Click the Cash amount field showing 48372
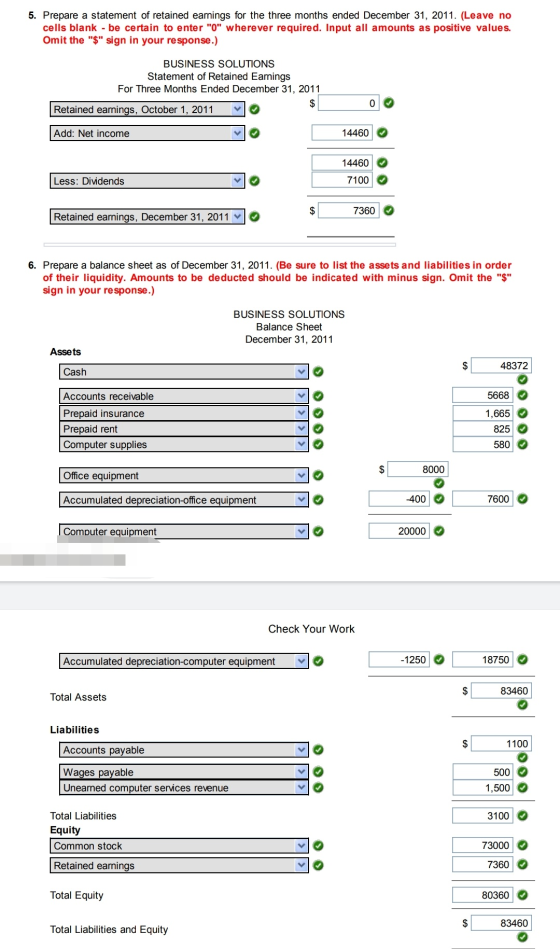The height and width of the screenshot is (949, 560). click(501, 366)
